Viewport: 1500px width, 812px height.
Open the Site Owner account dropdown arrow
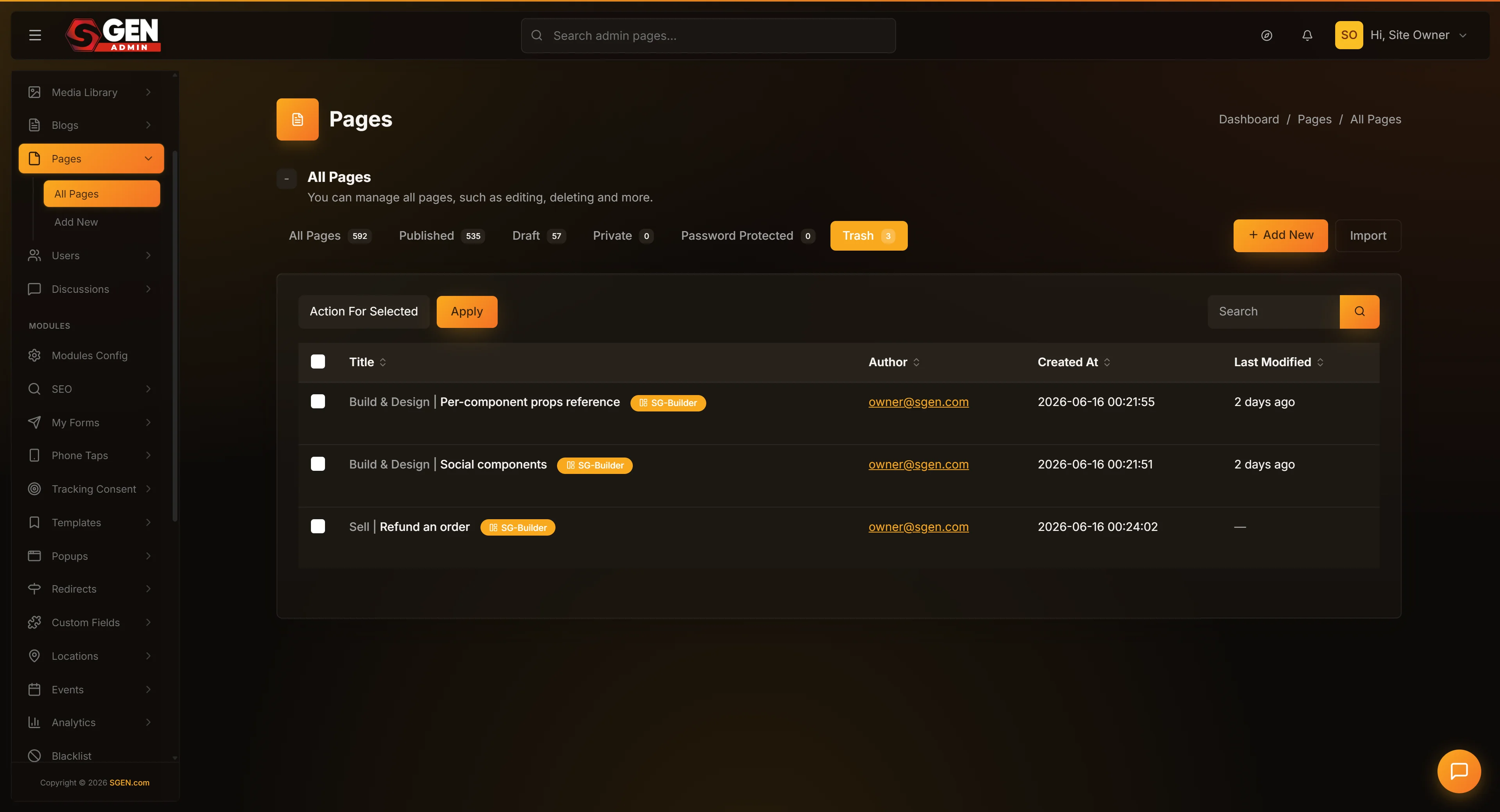tap(1463, 36)
